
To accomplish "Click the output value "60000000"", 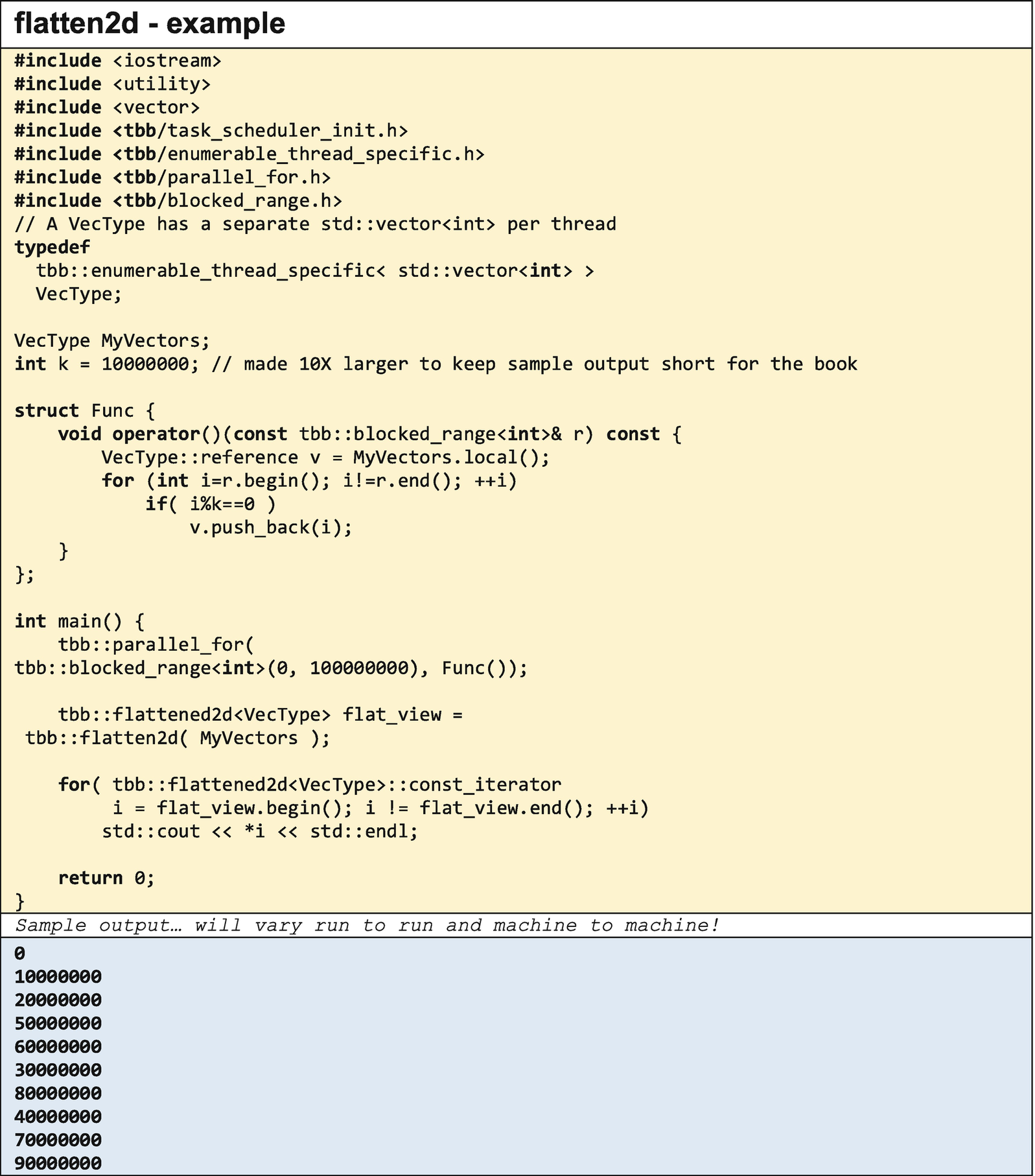I will (x=58, y=1046).
